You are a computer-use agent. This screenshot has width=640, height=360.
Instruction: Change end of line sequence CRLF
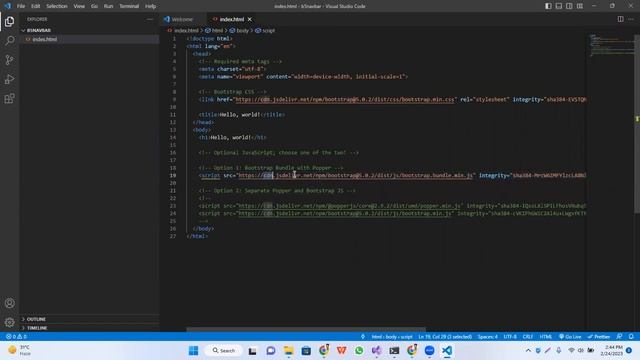click(x=528, y=337)
